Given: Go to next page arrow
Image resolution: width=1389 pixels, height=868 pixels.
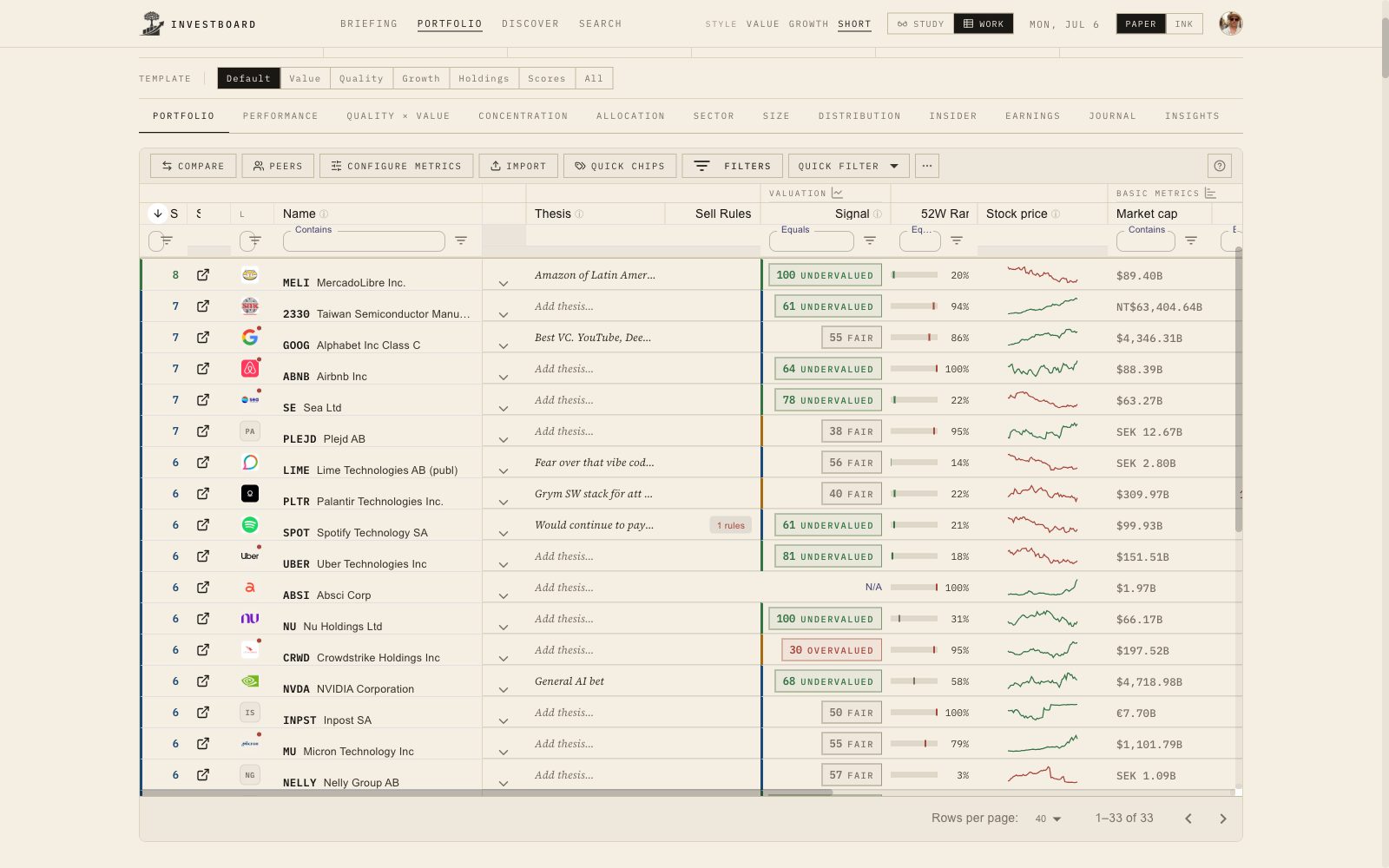Looking at the screenshot, I should (x=1223, y=819).
